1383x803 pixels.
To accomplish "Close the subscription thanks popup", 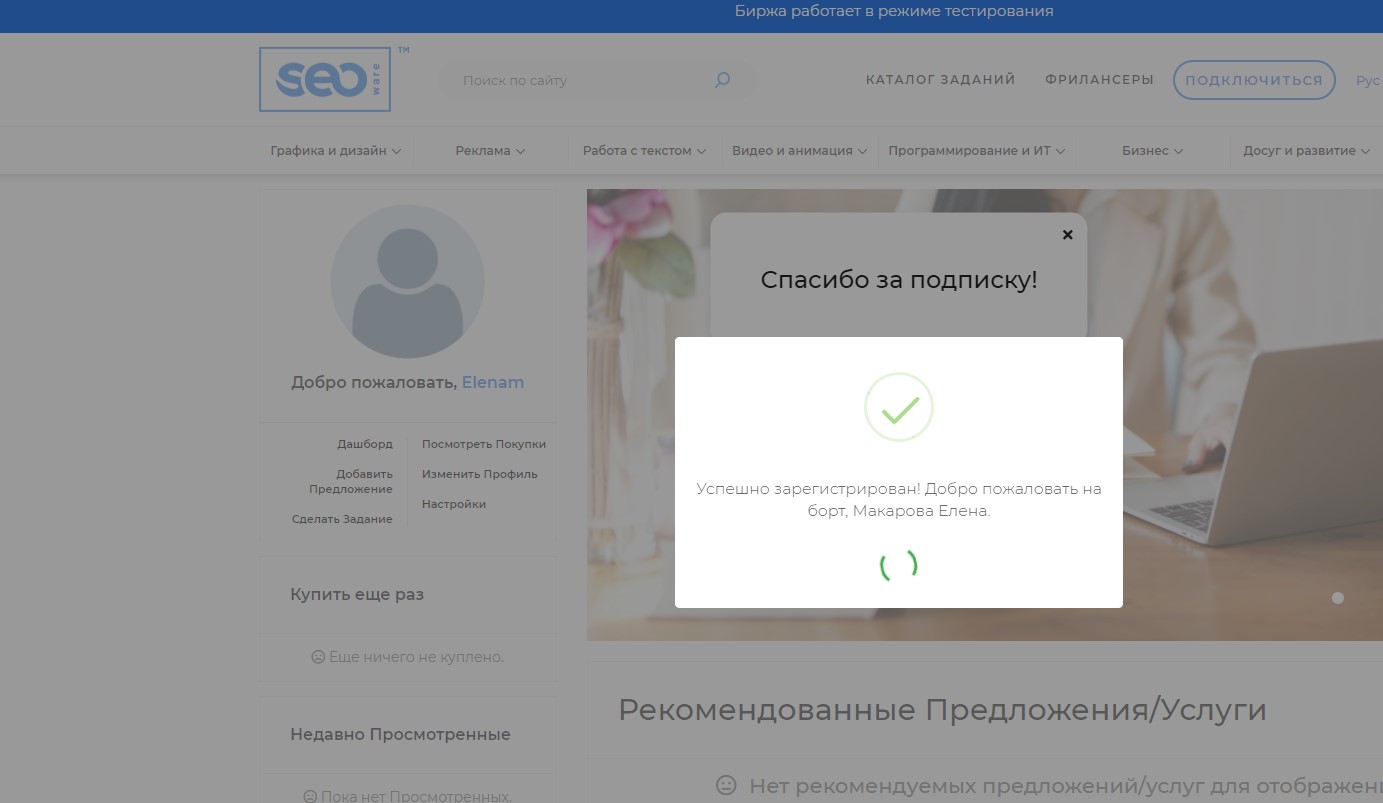I will (1067, 235).
